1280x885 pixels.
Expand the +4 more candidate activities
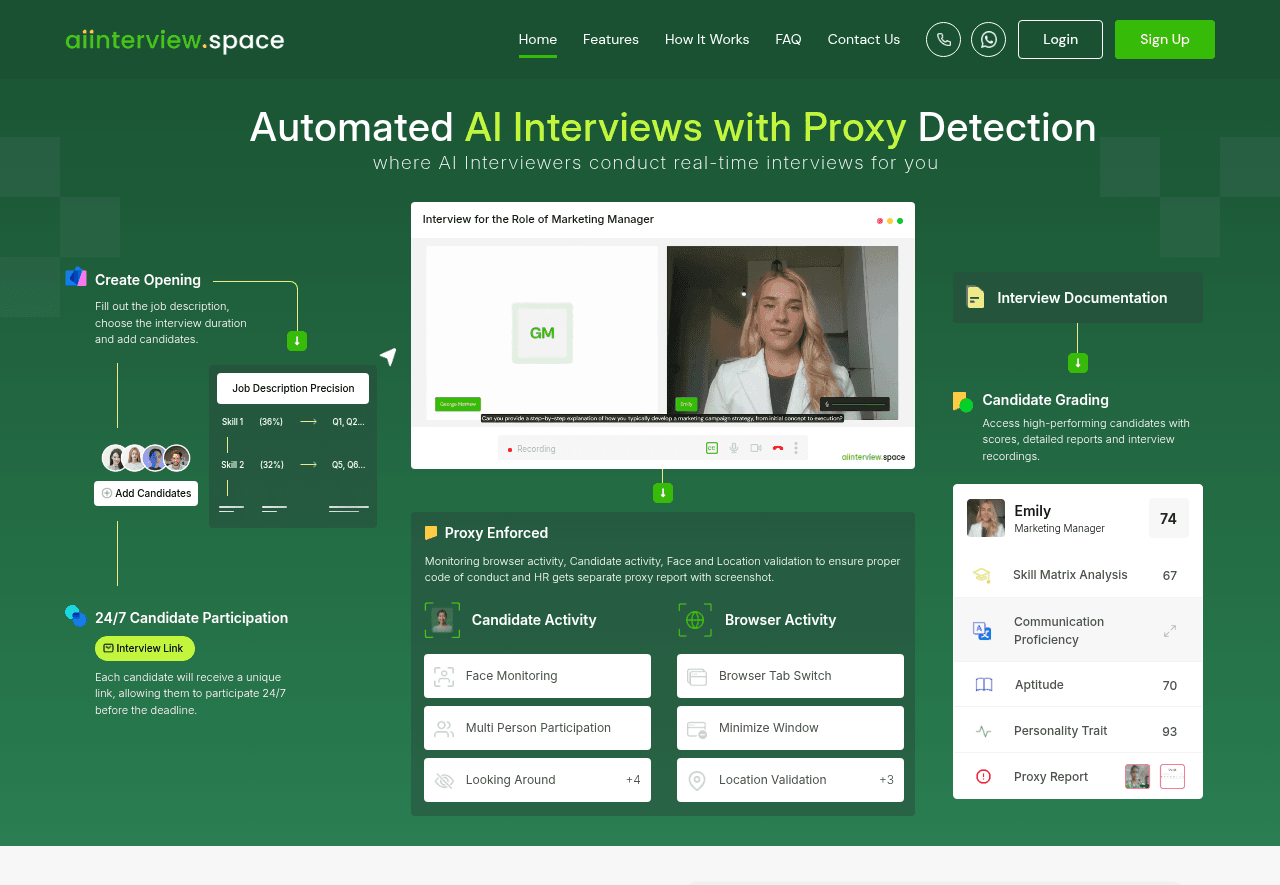(633, 780)
